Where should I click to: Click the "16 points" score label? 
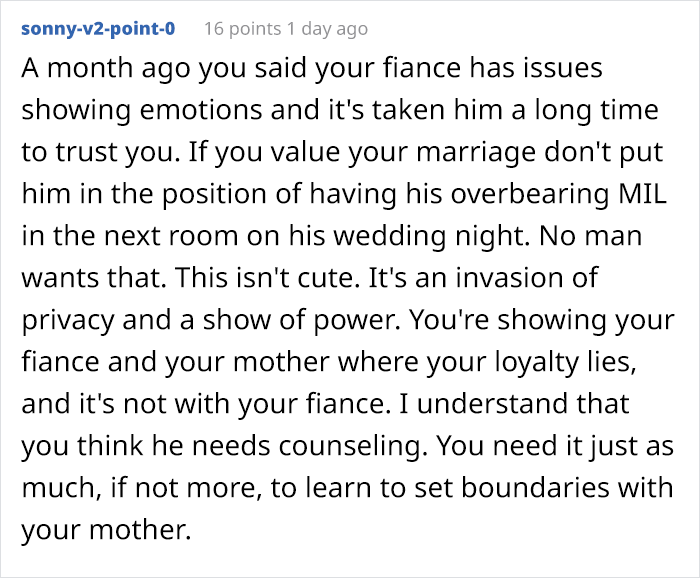click(243, 28)
